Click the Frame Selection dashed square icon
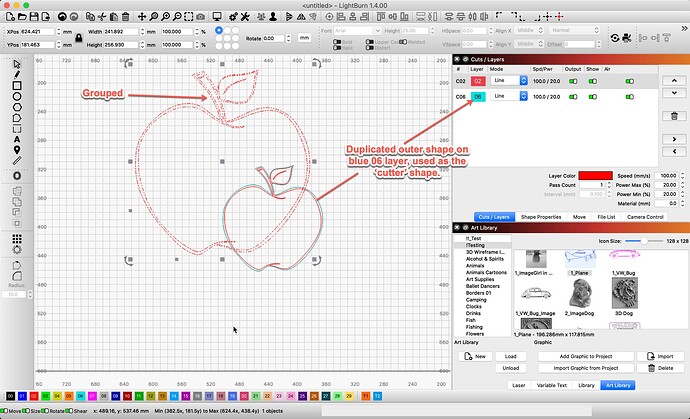Viewport: 690px width, 419px height. (x=188, y=17)
